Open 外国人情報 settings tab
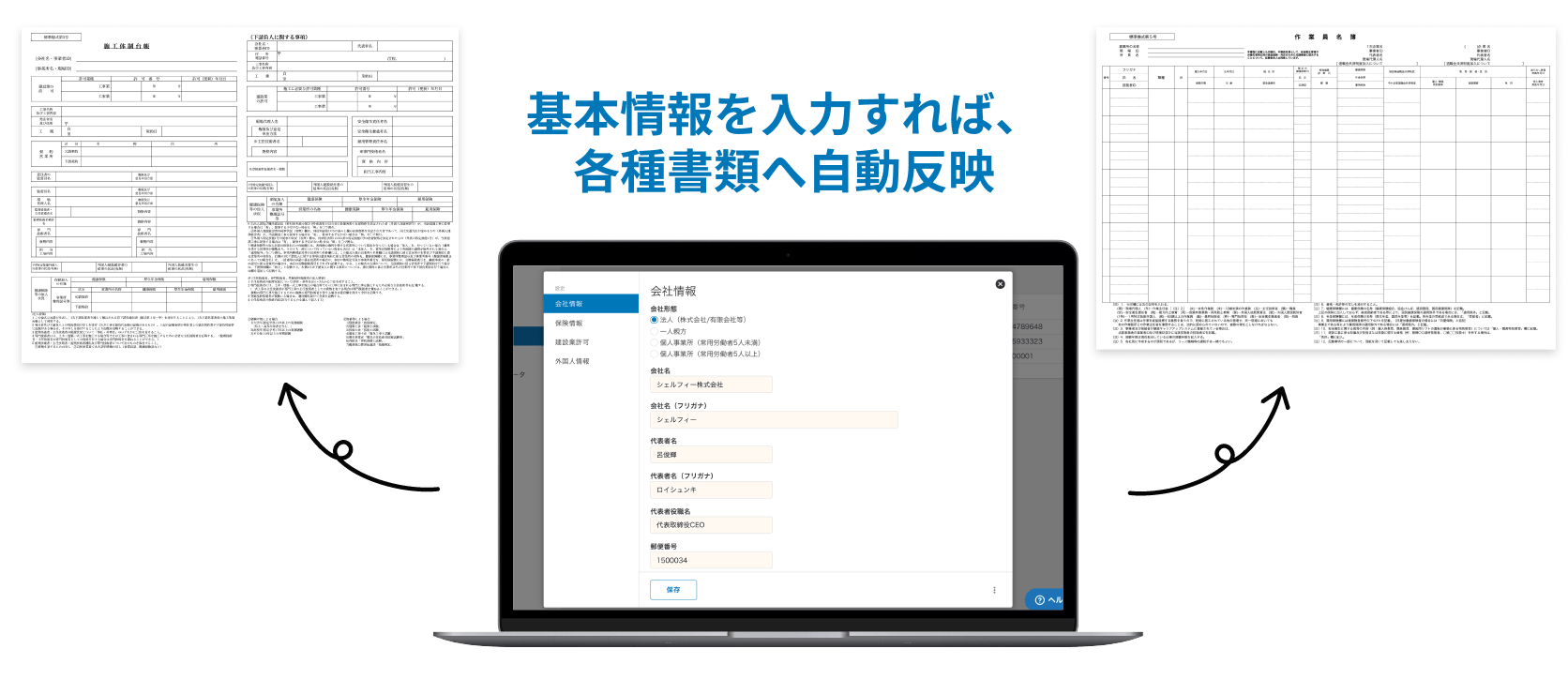 (591, 361)
